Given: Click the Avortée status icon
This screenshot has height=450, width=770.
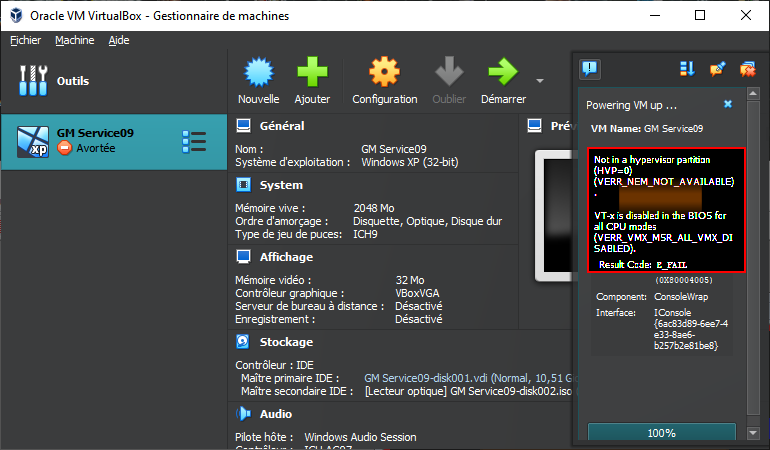Looking at the screenshot, I should click(x=64, y=148).
